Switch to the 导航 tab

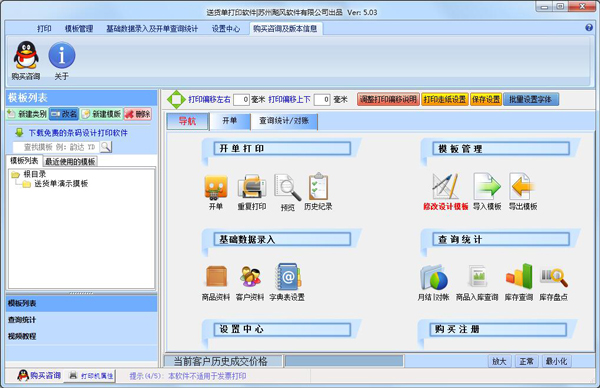[x=188, y=121]
